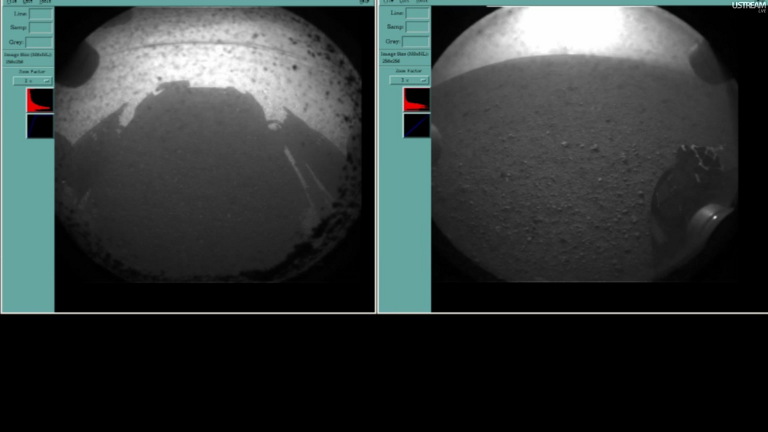Select the red histogram thumbnail in right window
The height and width of the screenshot is (432, 768).
(416, 99)
